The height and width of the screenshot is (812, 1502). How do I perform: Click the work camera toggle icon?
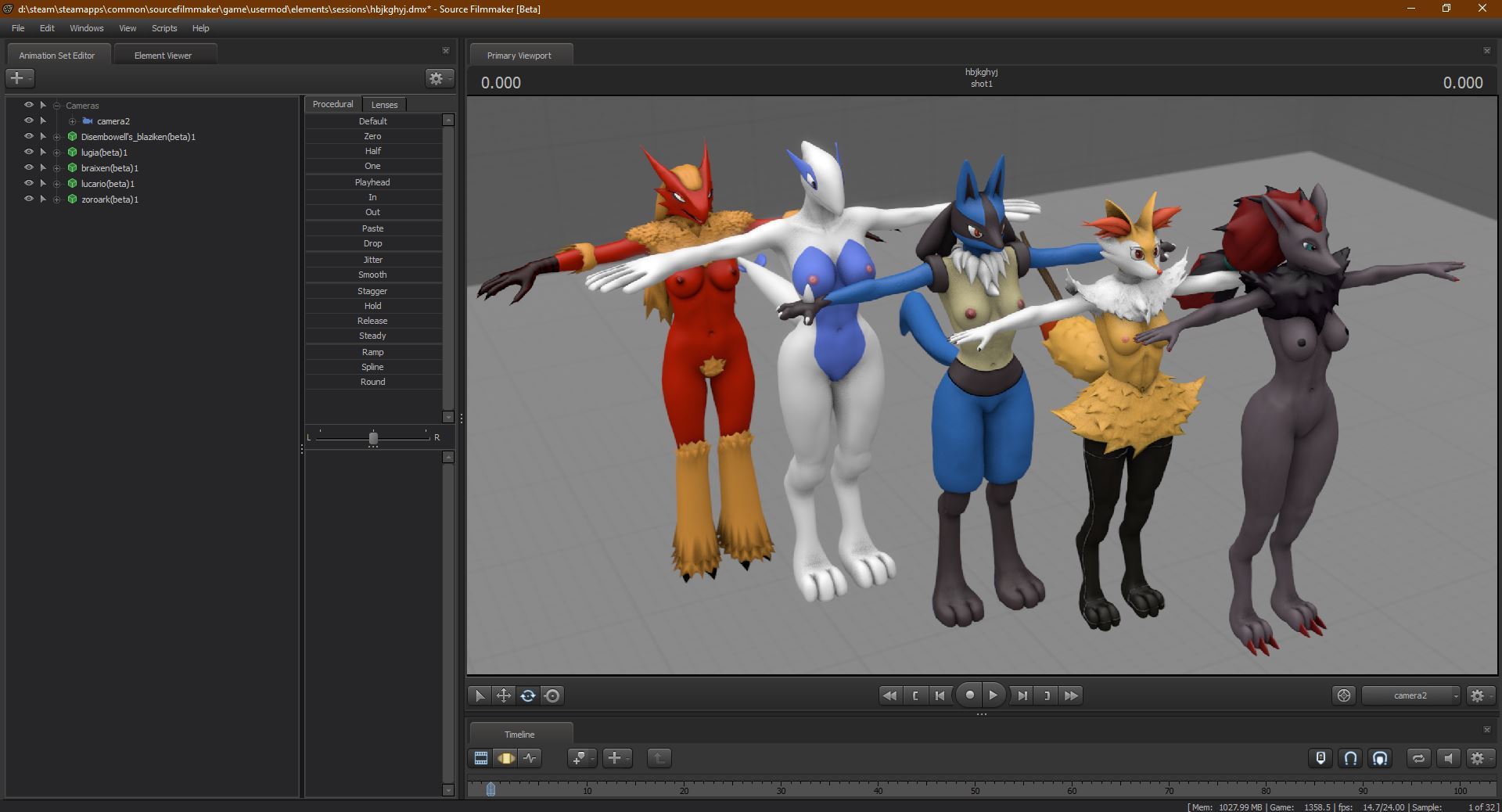1344,695
